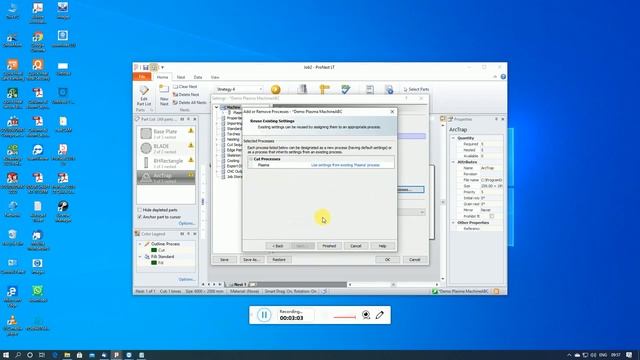Image resolution: width=640 pixels, height=360 pixels.
Task: Click Clear Nest in the ribbon
Action: (x=185, y=87)
